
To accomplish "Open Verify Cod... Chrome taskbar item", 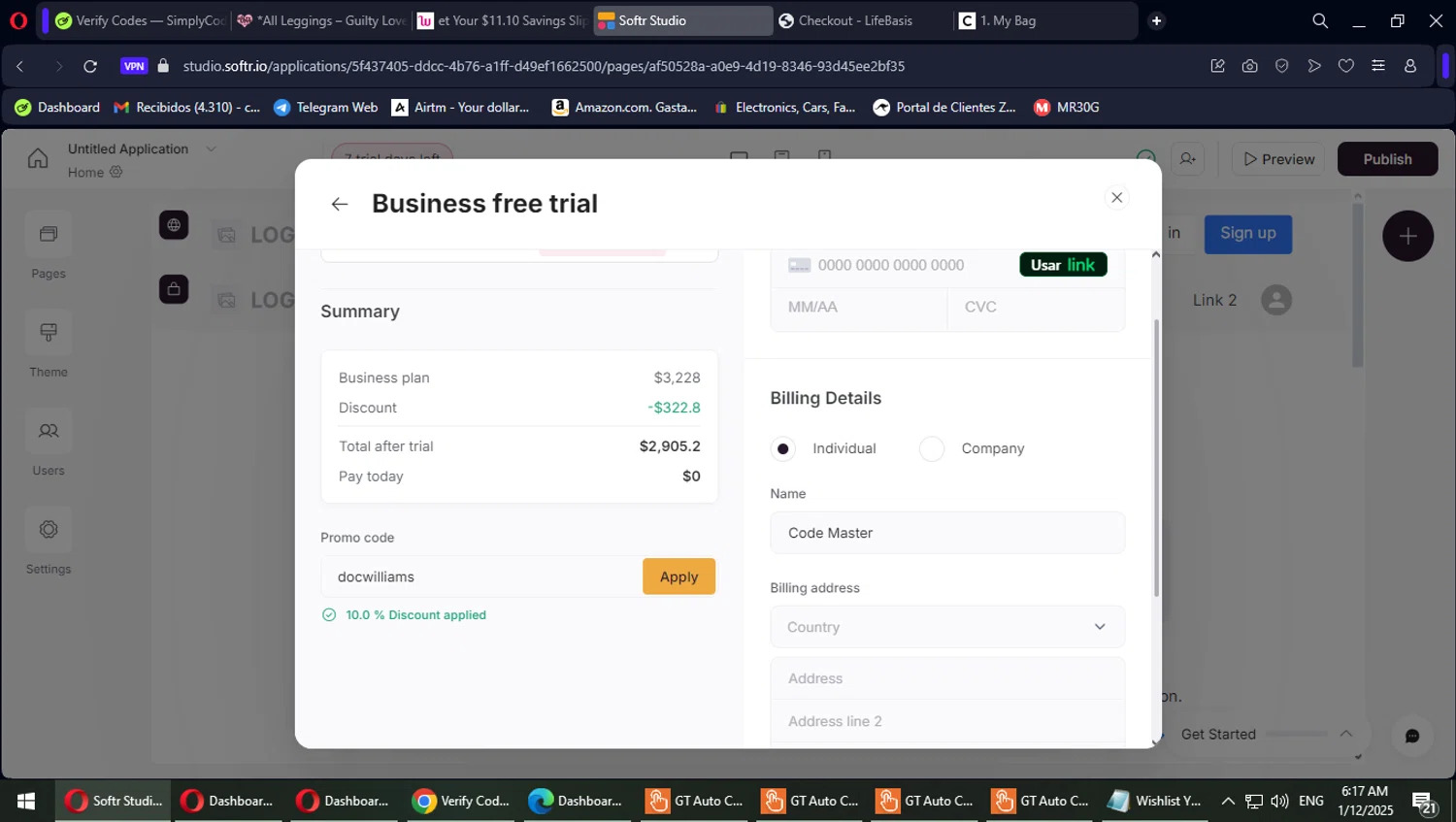I will coord(462,801).
